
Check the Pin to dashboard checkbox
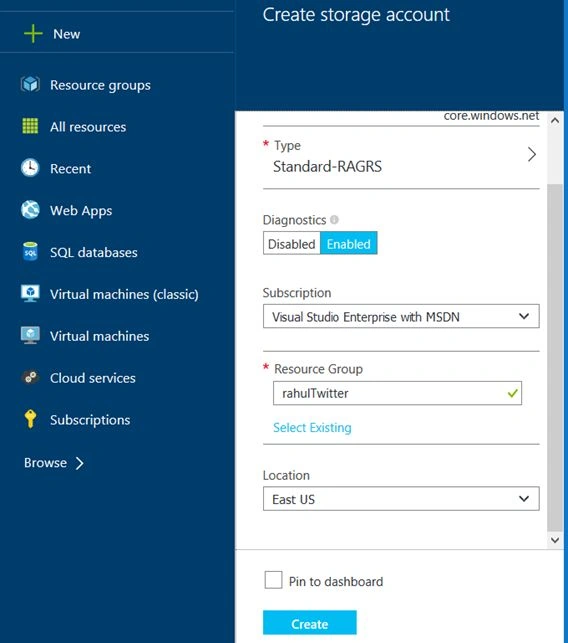(273, 580)
